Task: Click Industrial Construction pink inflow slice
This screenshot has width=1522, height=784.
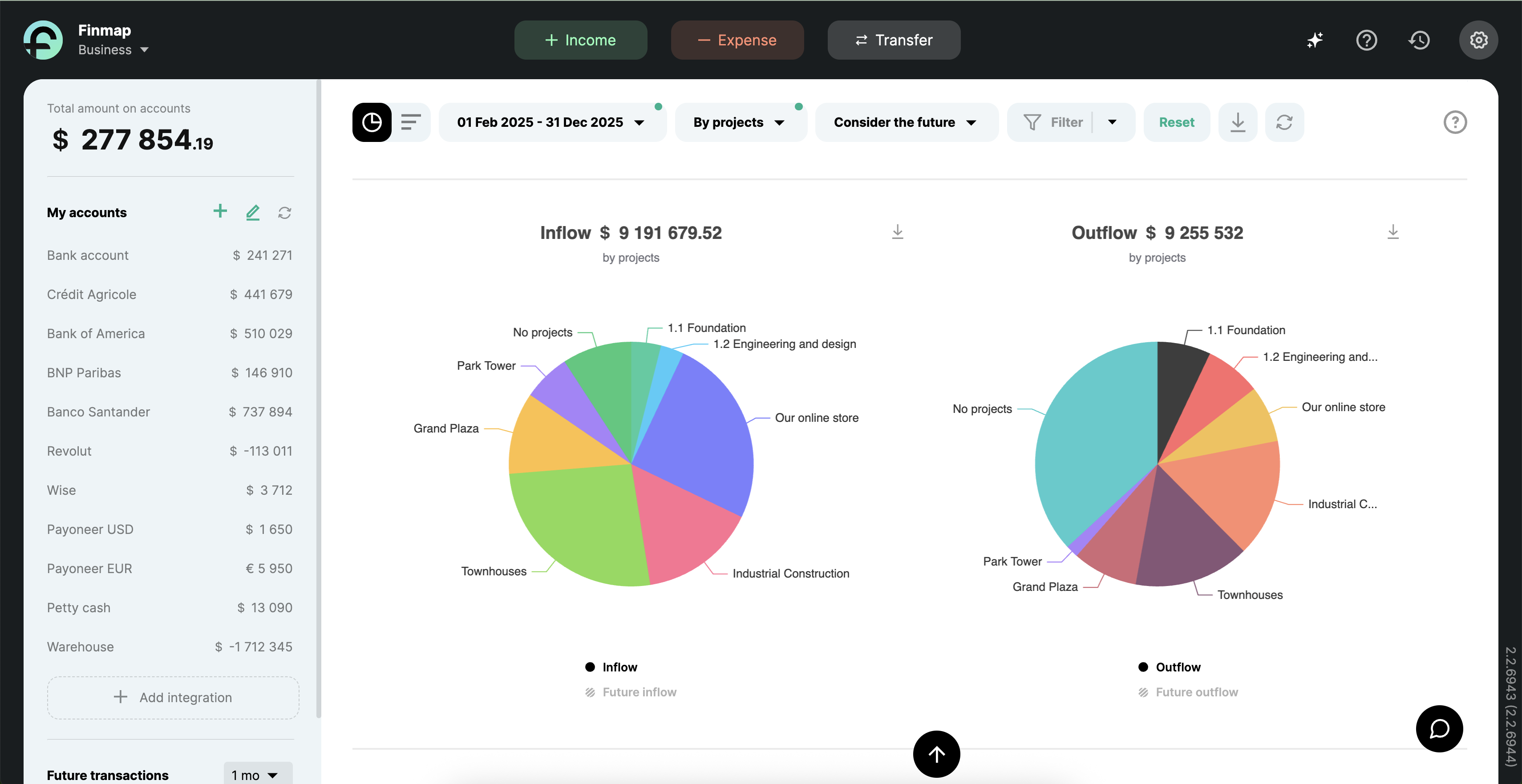Action: tap(680, 526)
